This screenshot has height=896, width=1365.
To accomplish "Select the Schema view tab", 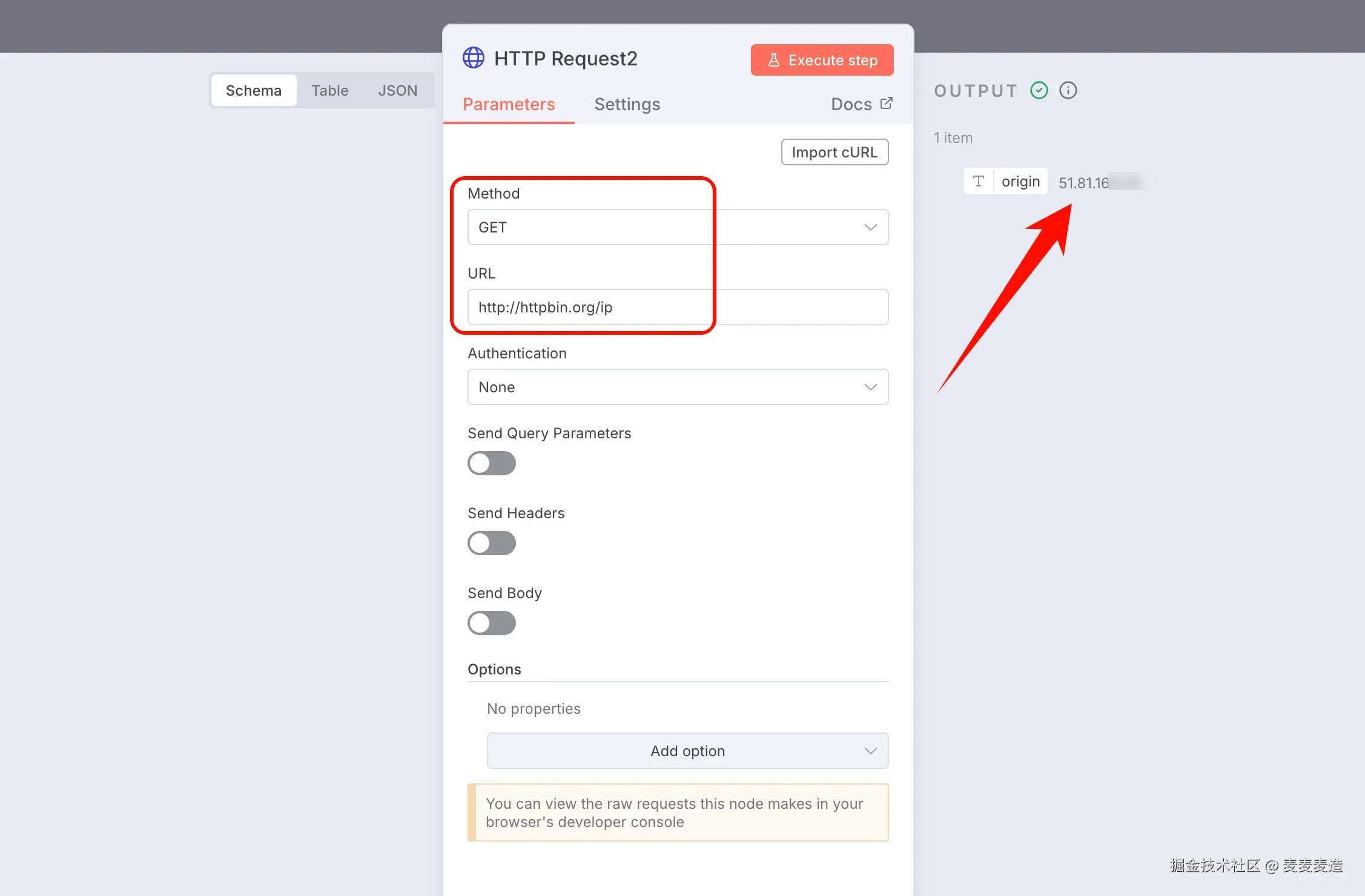I will (x=253, y=90).
